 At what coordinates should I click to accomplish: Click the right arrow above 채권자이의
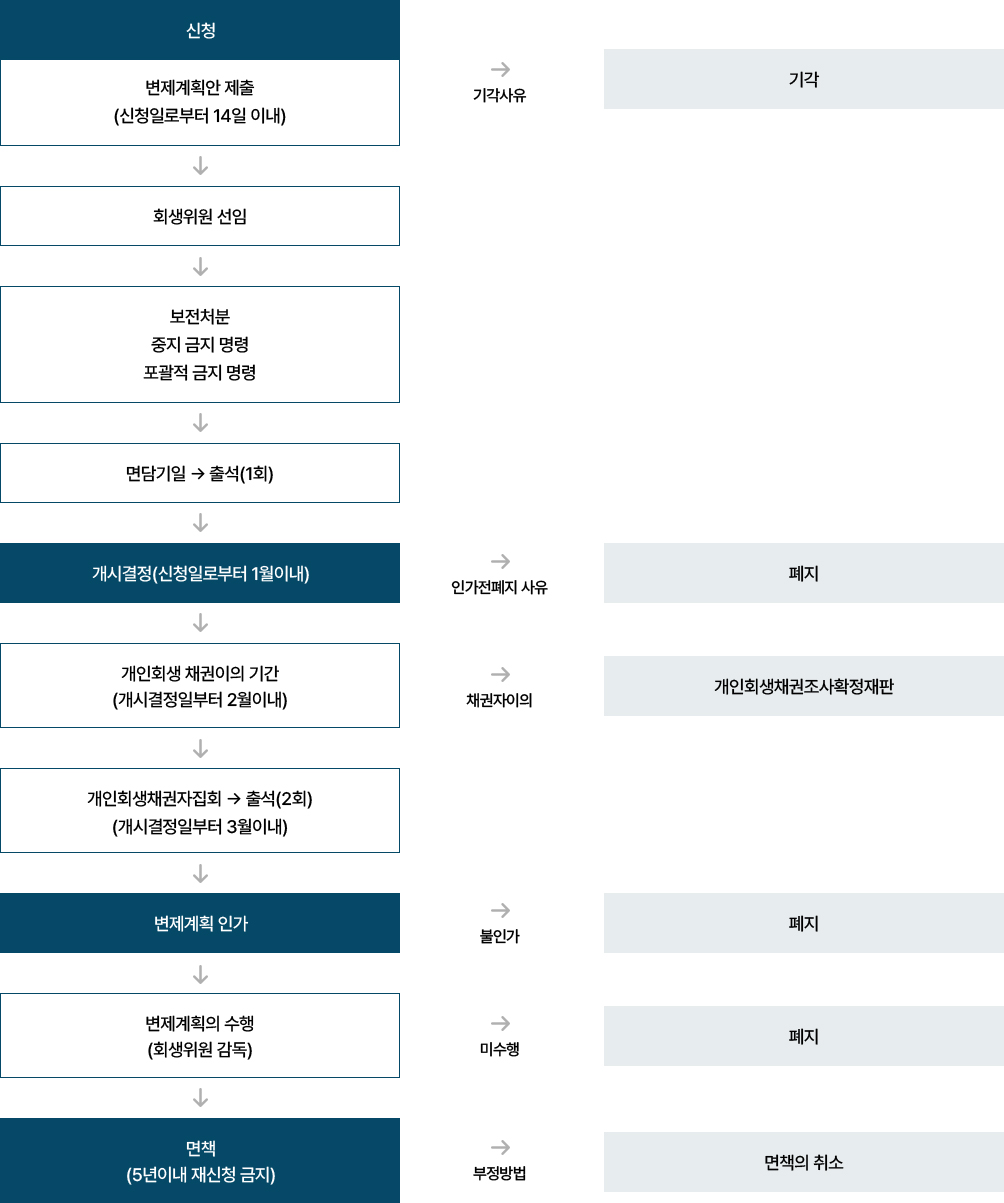click(500, 674)
